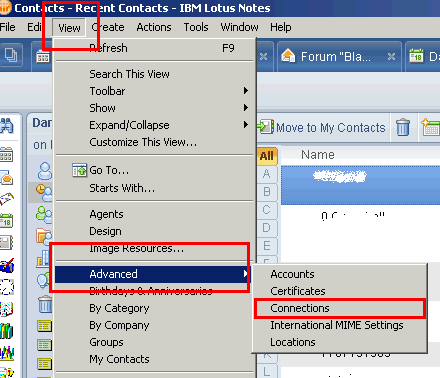The image size is (440, 378).
Task: Select the Recent Contacts clock icon
Action: [x=44, y=193]
